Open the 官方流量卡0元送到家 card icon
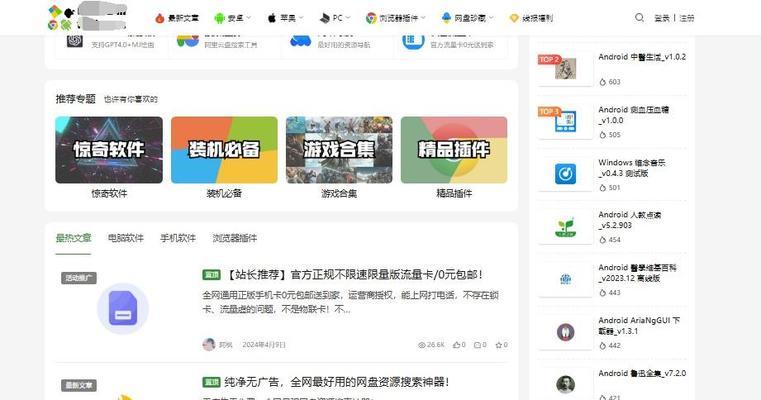 click(413, 41)
